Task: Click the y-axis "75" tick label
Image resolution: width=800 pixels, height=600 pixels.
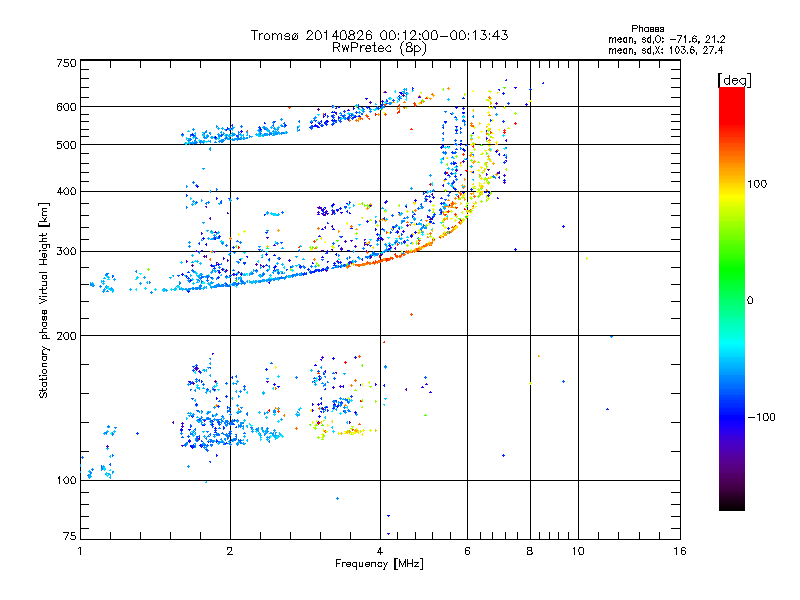Action: point(70,536)
